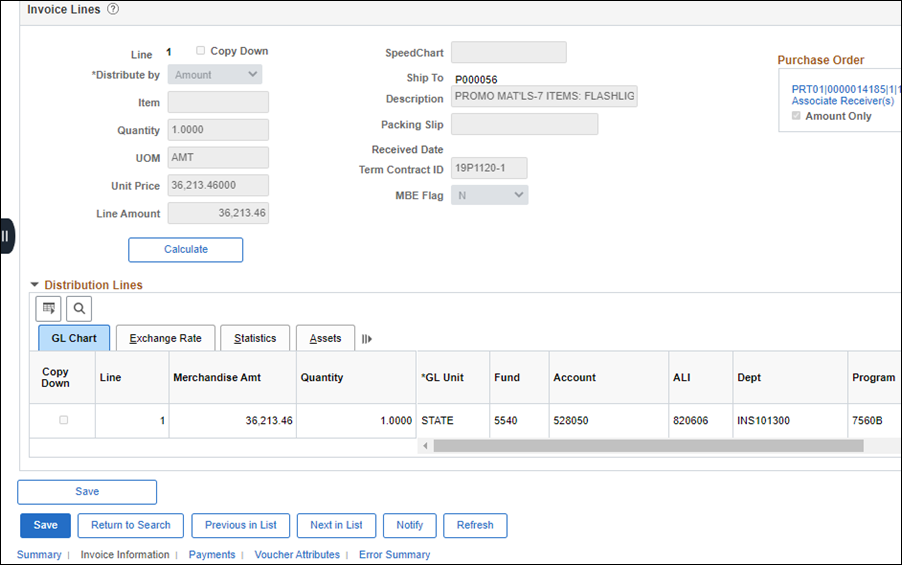Click the magnifier find icon in Distribution Lines

(79, 309)
